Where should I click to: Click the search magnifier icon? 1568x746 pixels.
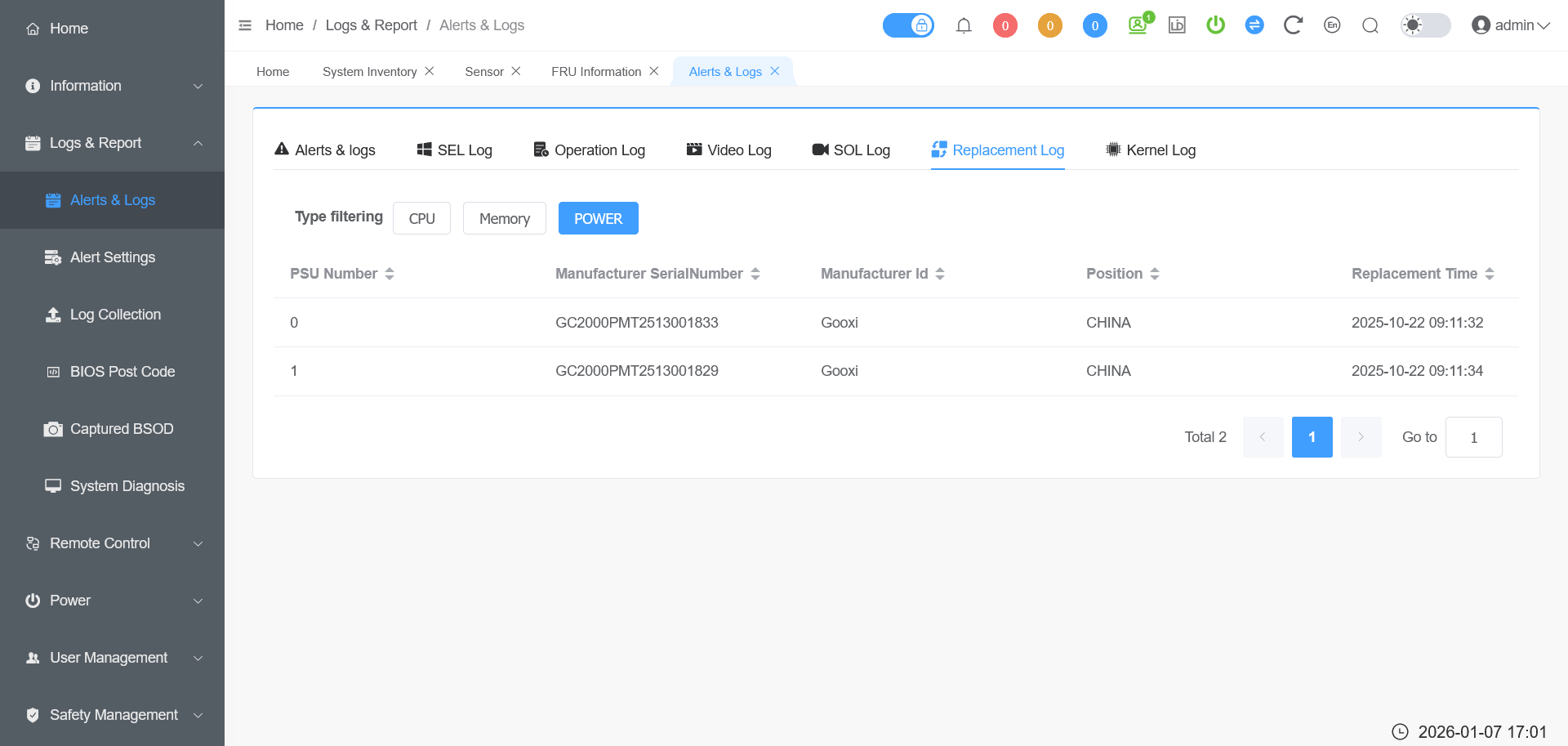pos(1370,25)
